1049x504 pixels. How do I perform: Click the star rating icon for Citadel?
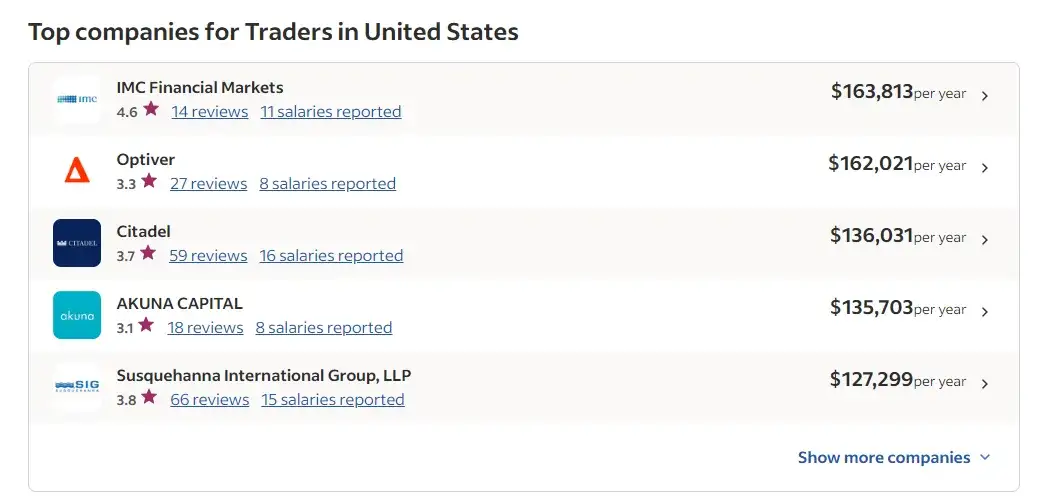(148, 254)
